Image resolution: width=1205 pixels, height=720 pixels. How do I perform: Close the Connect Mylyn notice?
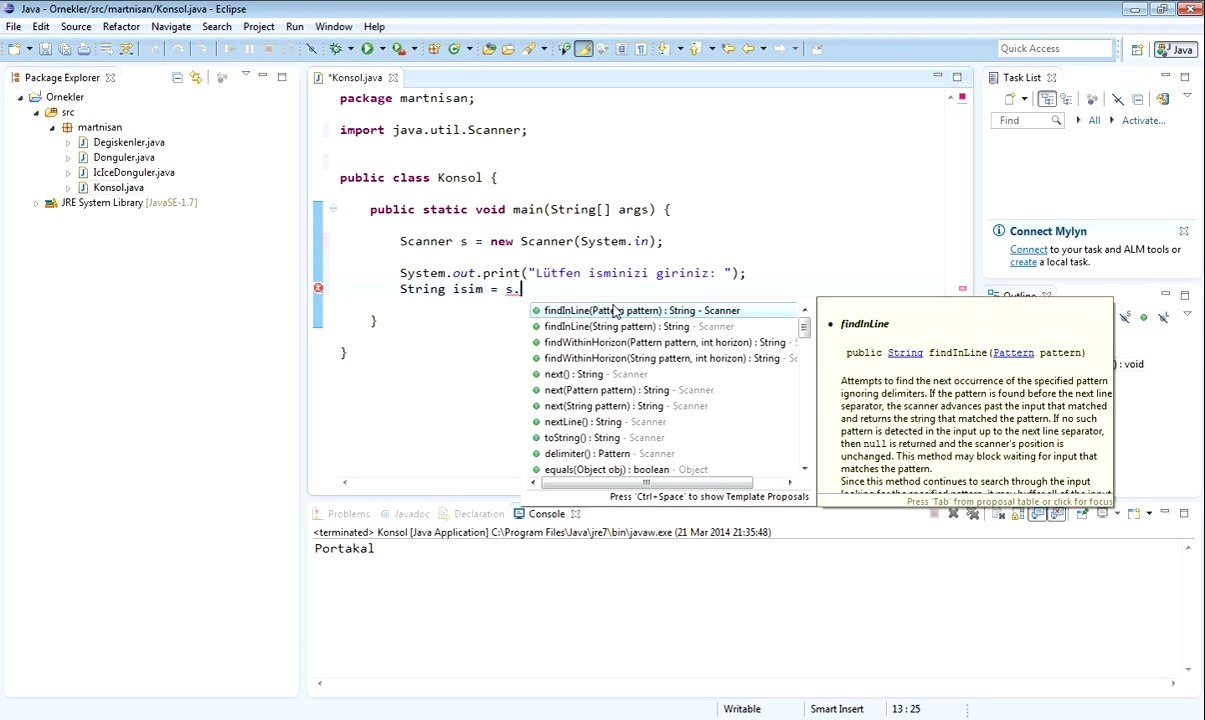[x=1183, y=231]
